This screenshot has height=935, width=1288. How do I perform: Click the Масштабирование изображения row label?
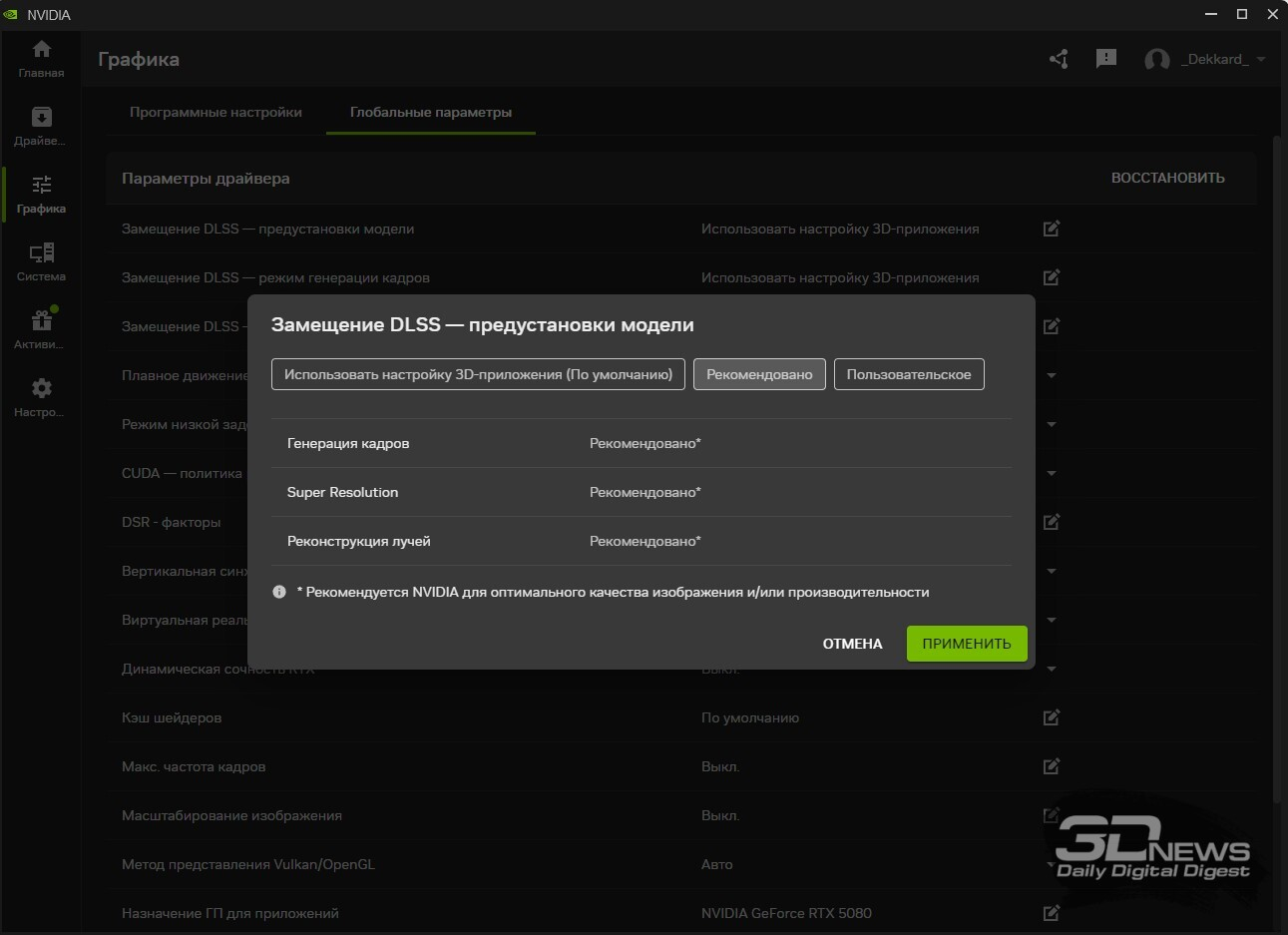[231, 815]
